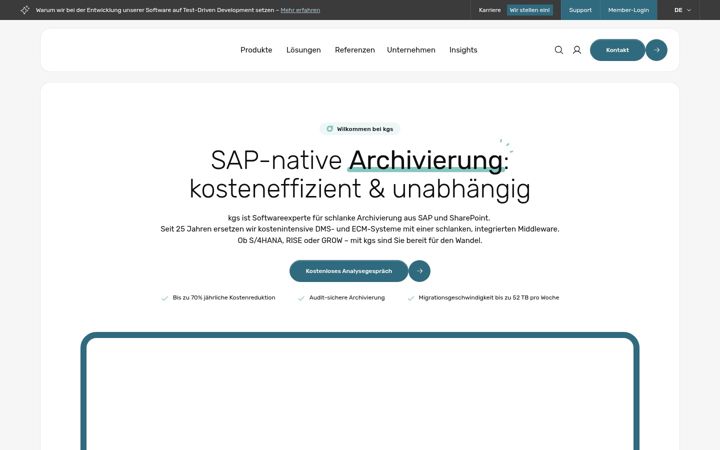Click Kostenloses Analysegespräch button
Screen dimensions: 720x450
tap(349, 271)
